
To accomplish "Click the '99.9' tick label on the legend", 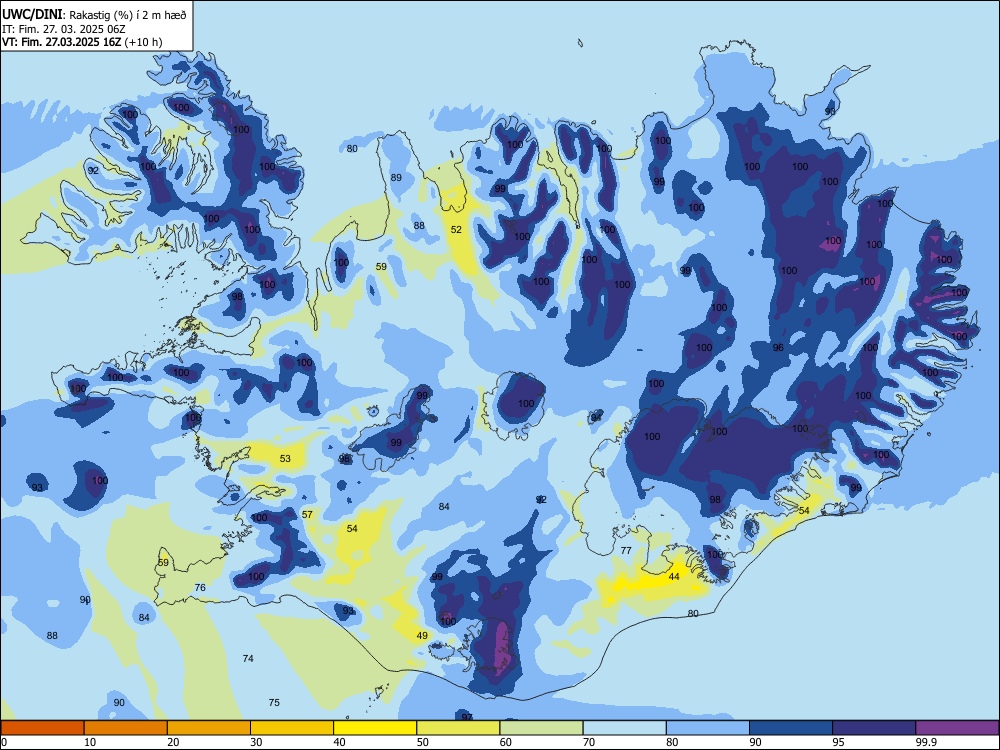I will point(925,742).
